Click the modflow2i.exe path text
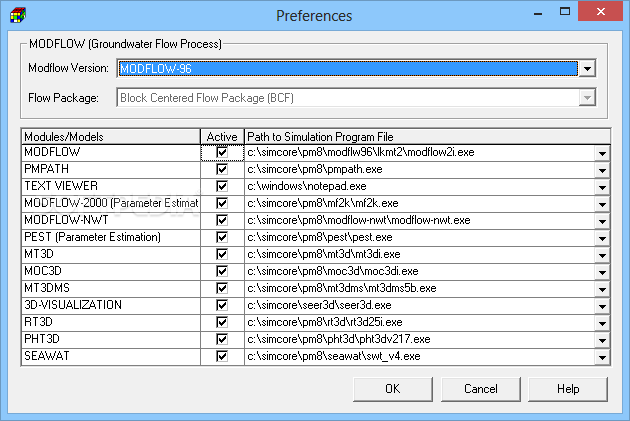This screenshot has height=421, width=630. [361, 153]
